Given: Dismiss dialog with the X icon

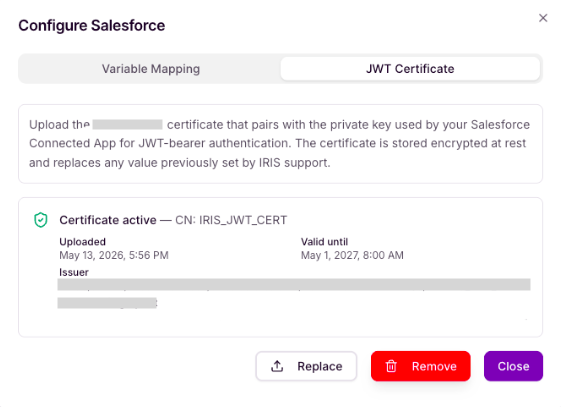Looking at the screenshot, I should tap(543, 18).
